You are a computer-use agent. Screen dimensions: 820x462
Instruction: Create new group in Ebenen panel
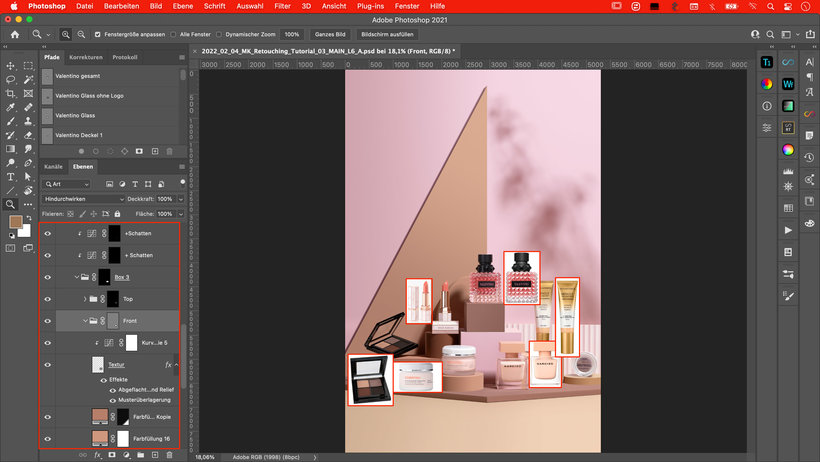click(140, 455)
